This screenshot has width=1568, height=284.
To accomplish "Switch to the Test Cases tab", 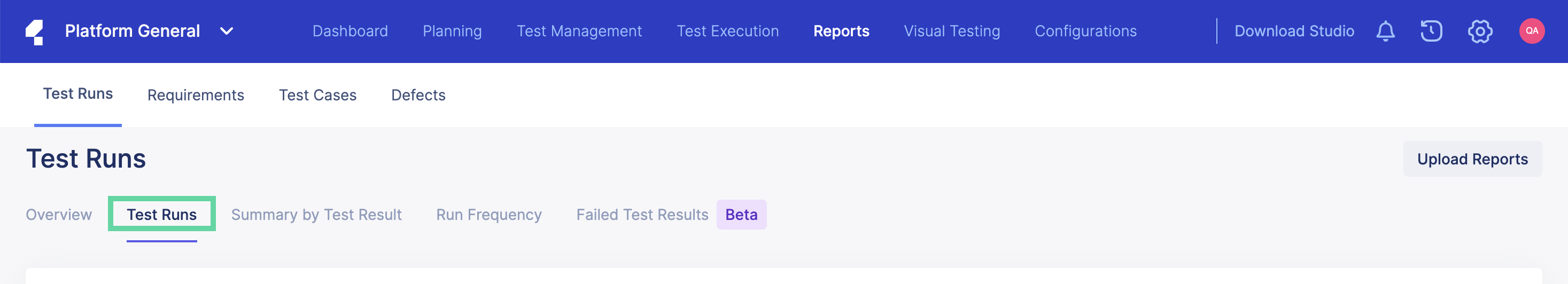I will (x=317, y=95).
